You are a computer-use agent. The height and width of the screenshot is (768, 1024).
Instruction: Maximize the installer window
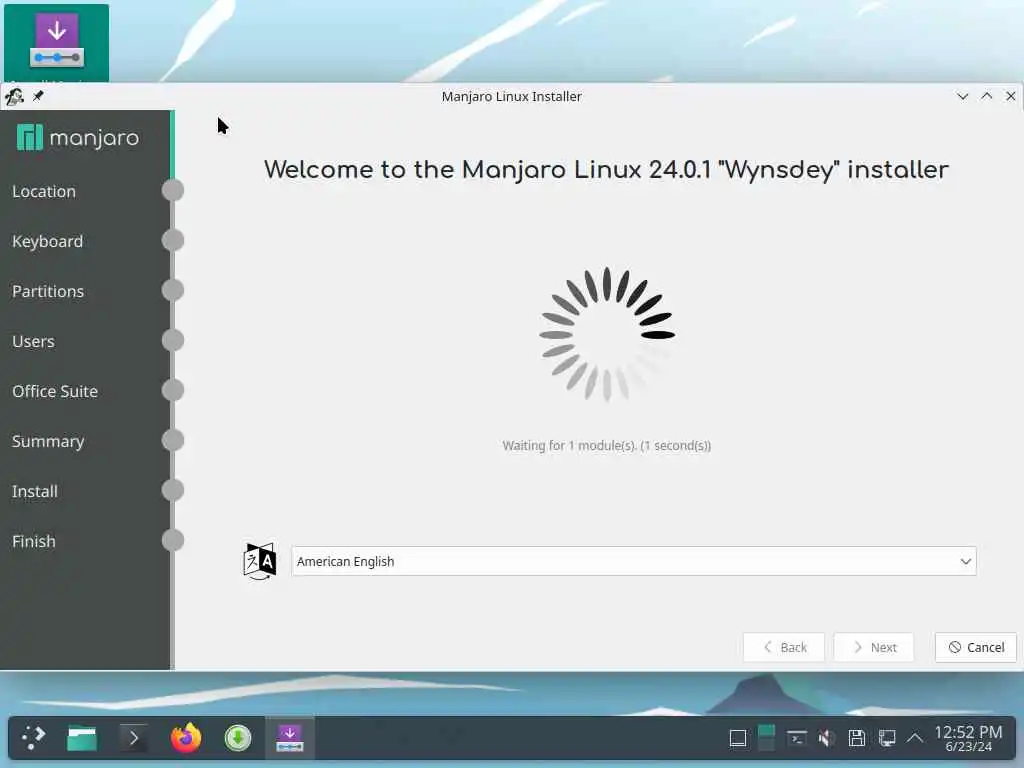pos(987,96)
